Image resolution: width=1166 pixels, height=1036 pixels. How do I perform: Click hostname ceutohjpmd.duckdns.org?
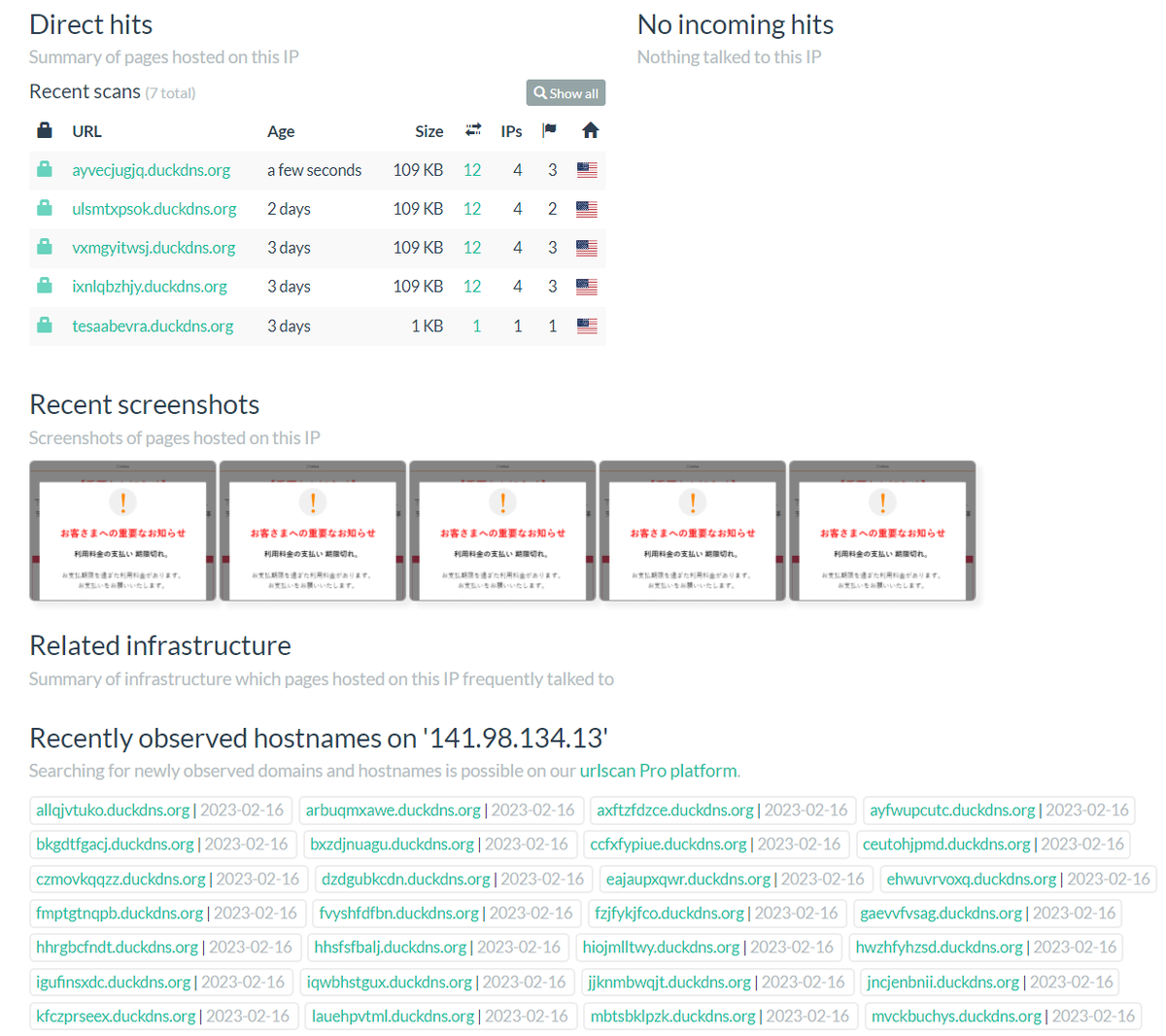point(946,845)
